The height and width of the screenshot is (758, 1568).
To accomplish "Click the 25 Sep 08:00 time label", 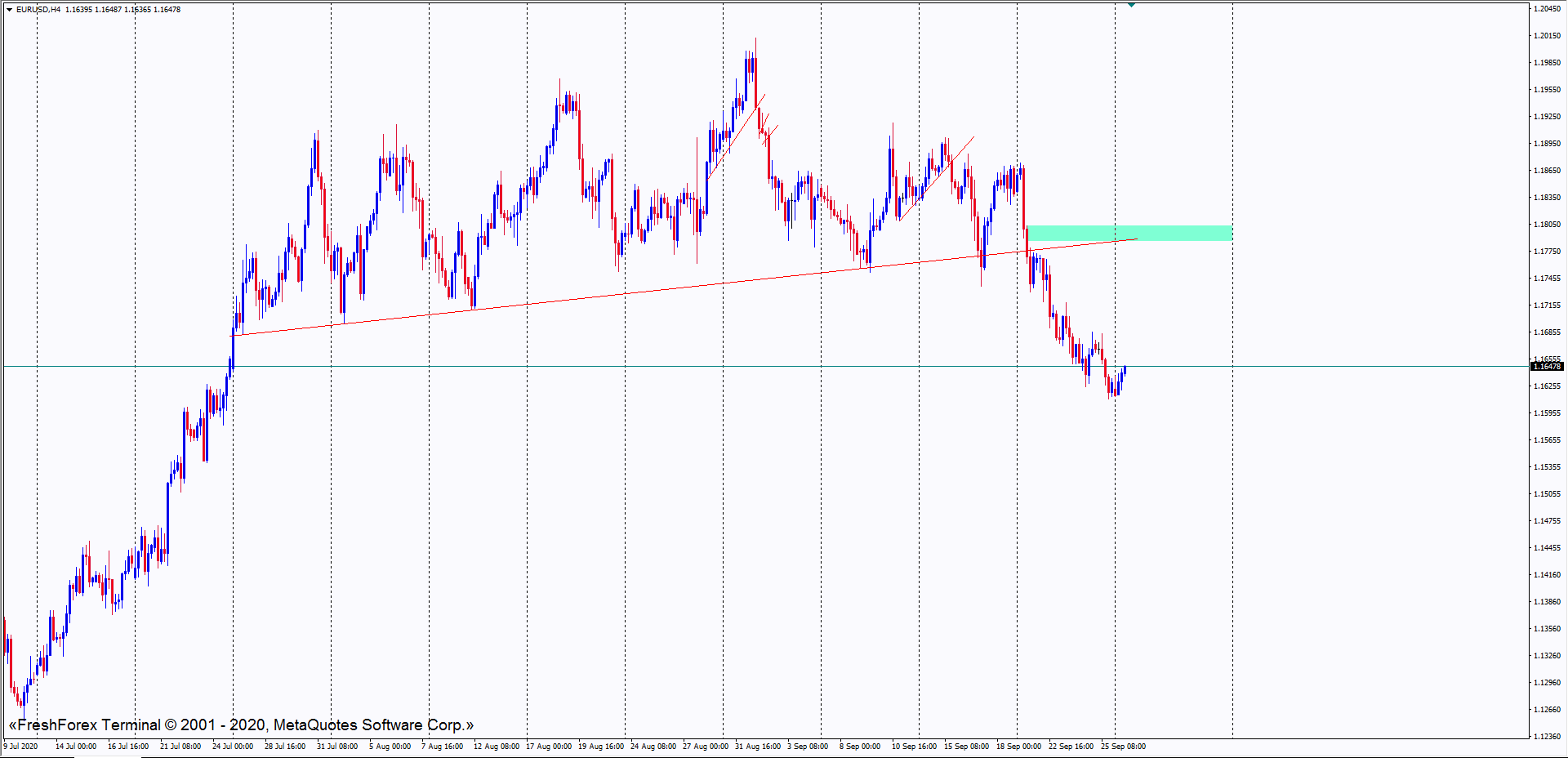I will tap(1123, 746).
